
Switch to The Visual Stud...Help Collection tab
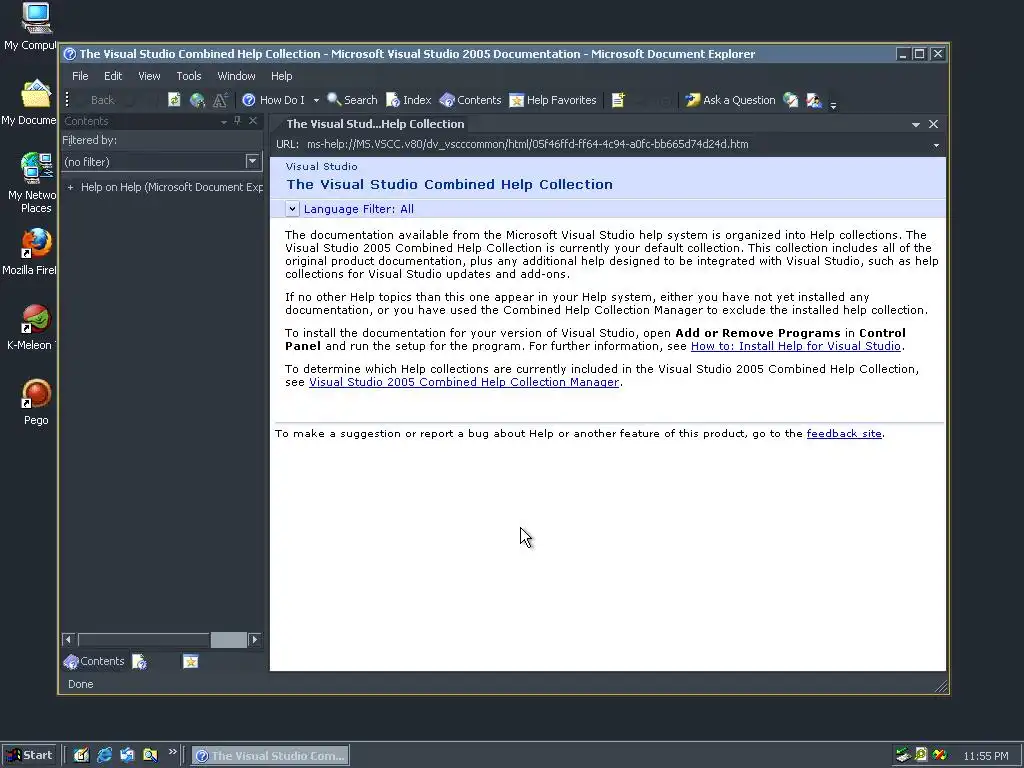[376, 124]
